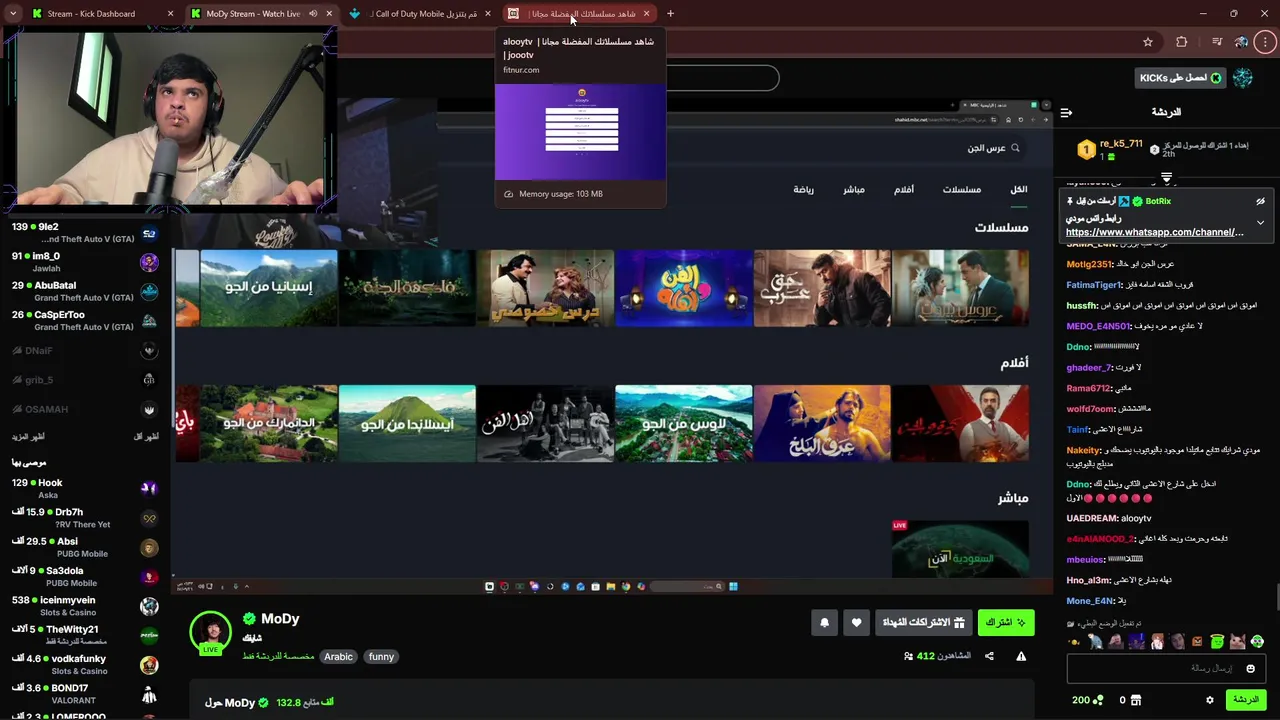Click username UAEDREAM in chat
Viewport: 1280px width, 720px height.
pos(1092,518)
